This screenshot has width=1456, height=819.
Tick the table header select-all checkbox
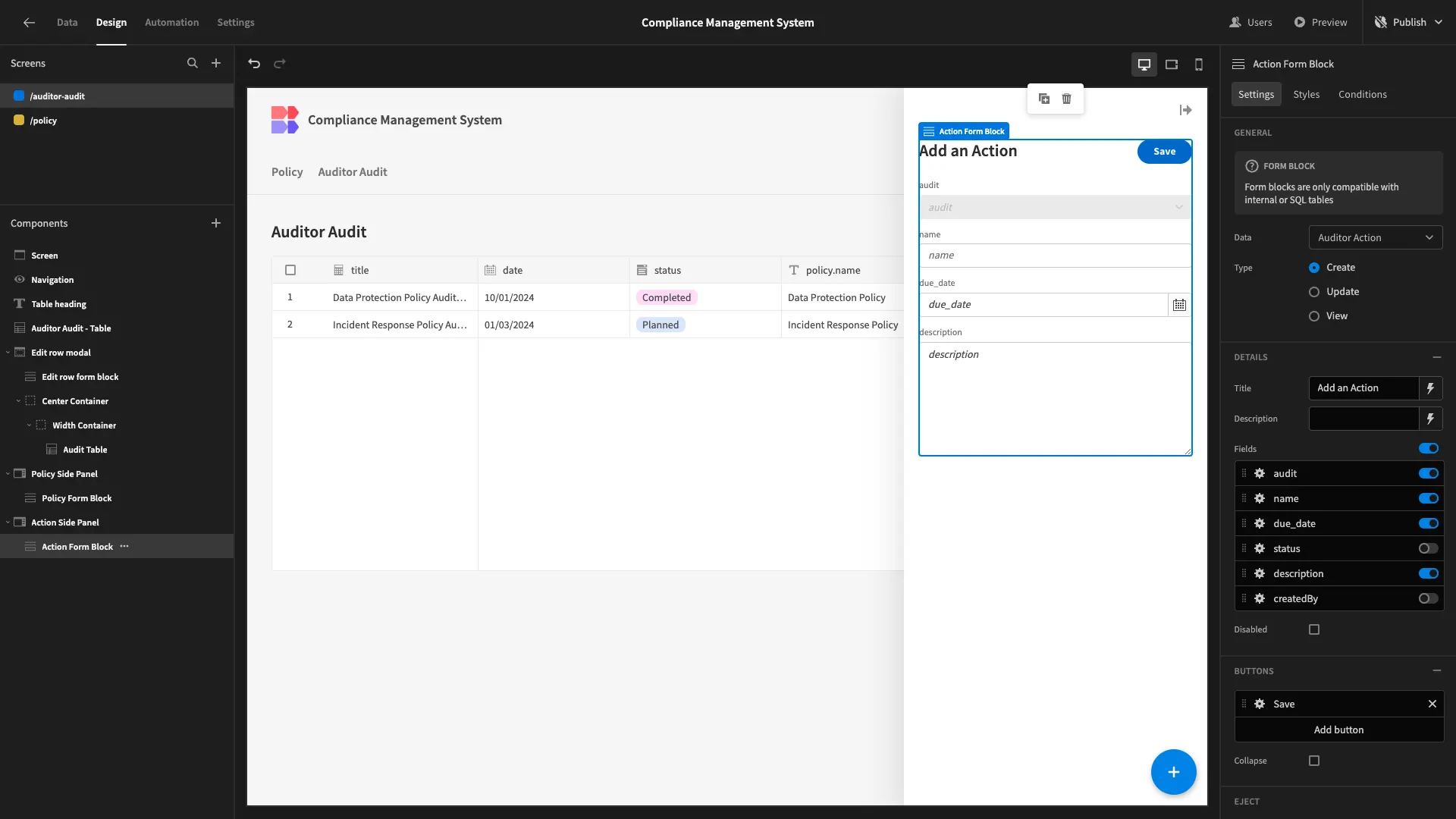tap(290, 270)
